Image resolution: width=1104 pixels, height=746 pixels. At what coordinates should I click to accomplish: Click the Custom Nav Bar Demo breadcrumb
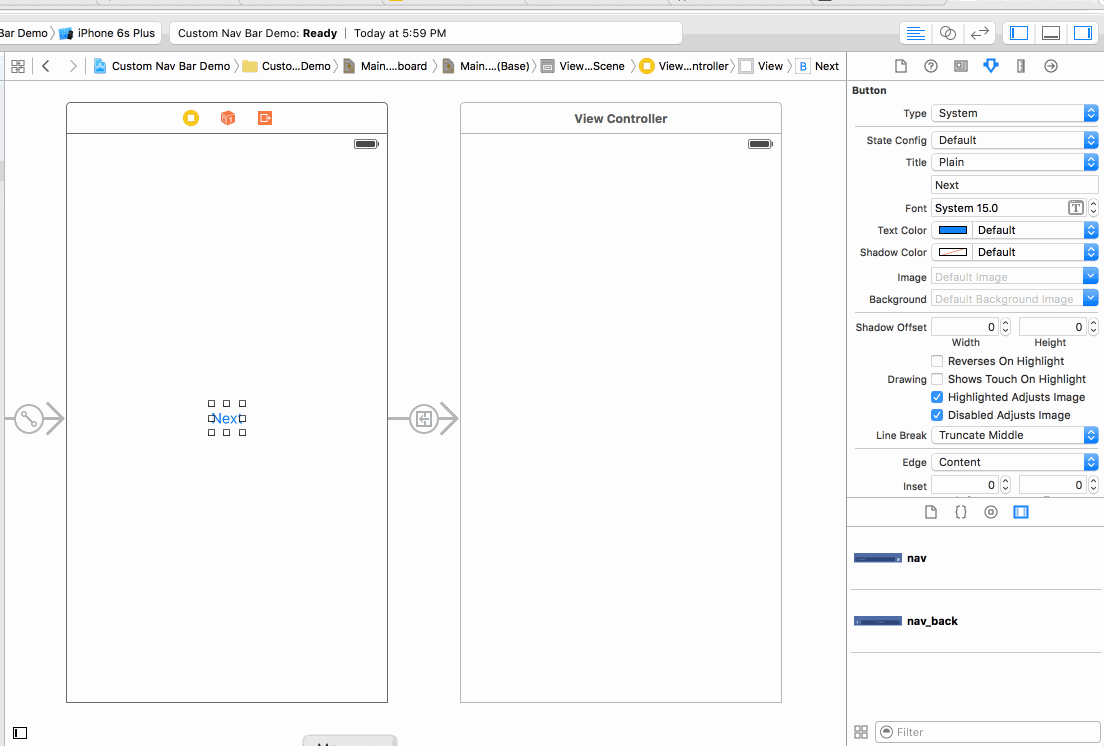[x=162, y=66]
